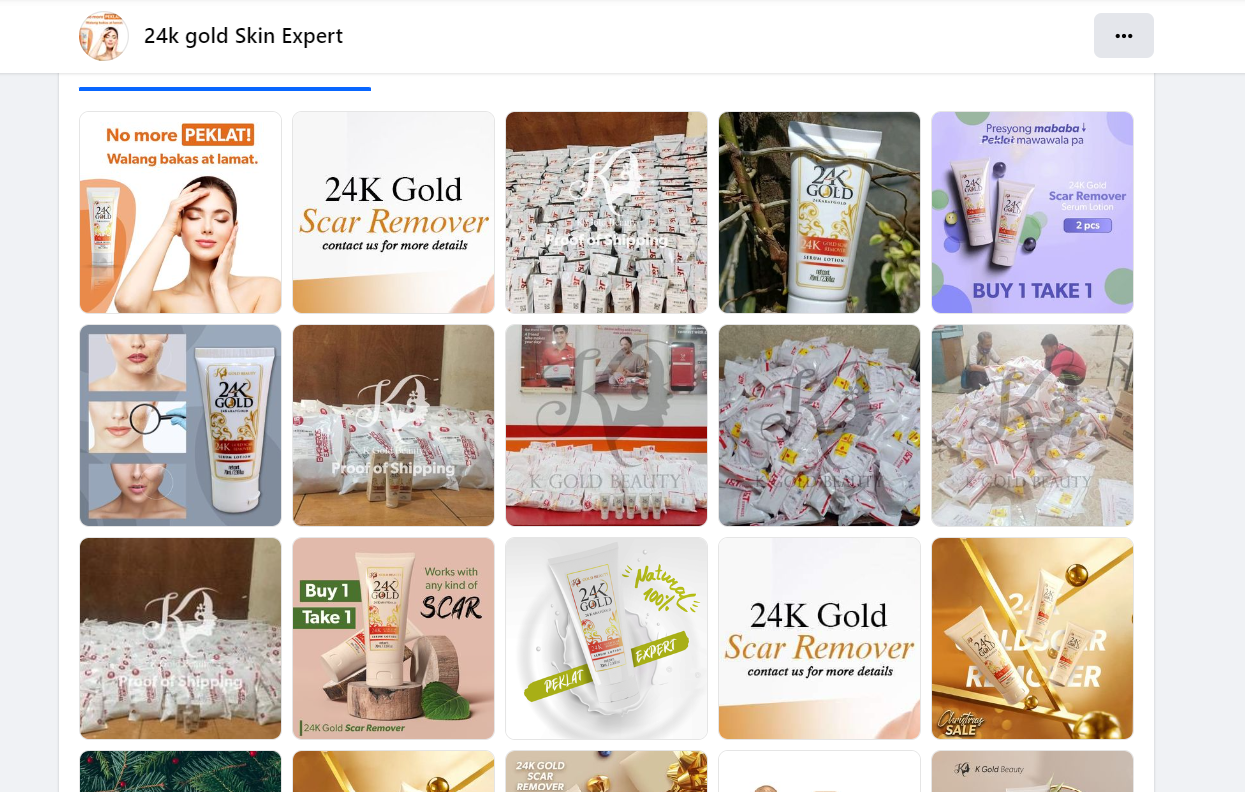Click the 24k gold Skin Expert profile picture
Screen dimensions: 1245x792
pyautogui.click(x=104, y=36)
